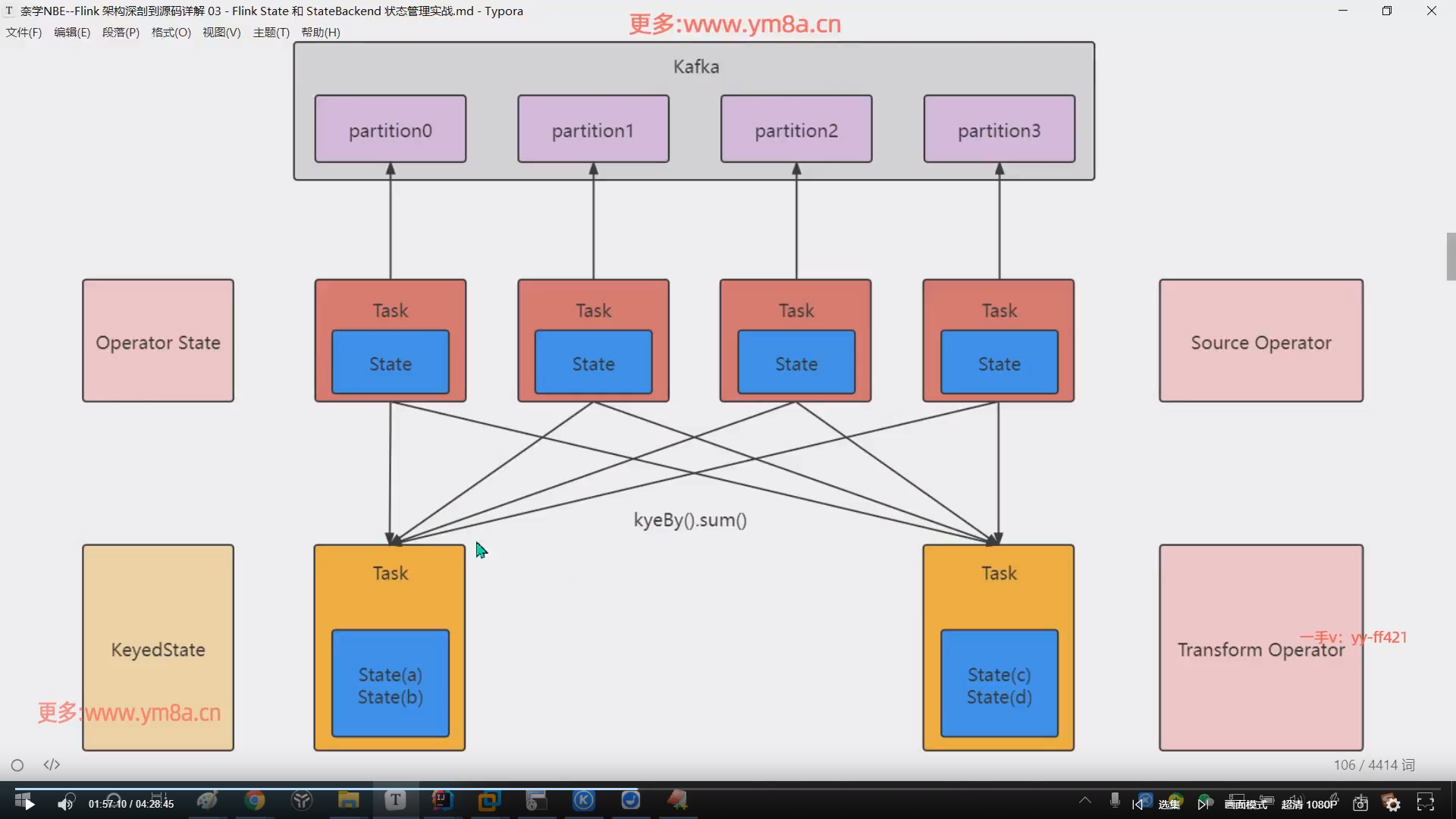
Task: Open the 文件(F) menu
Action: pos(24,33)
